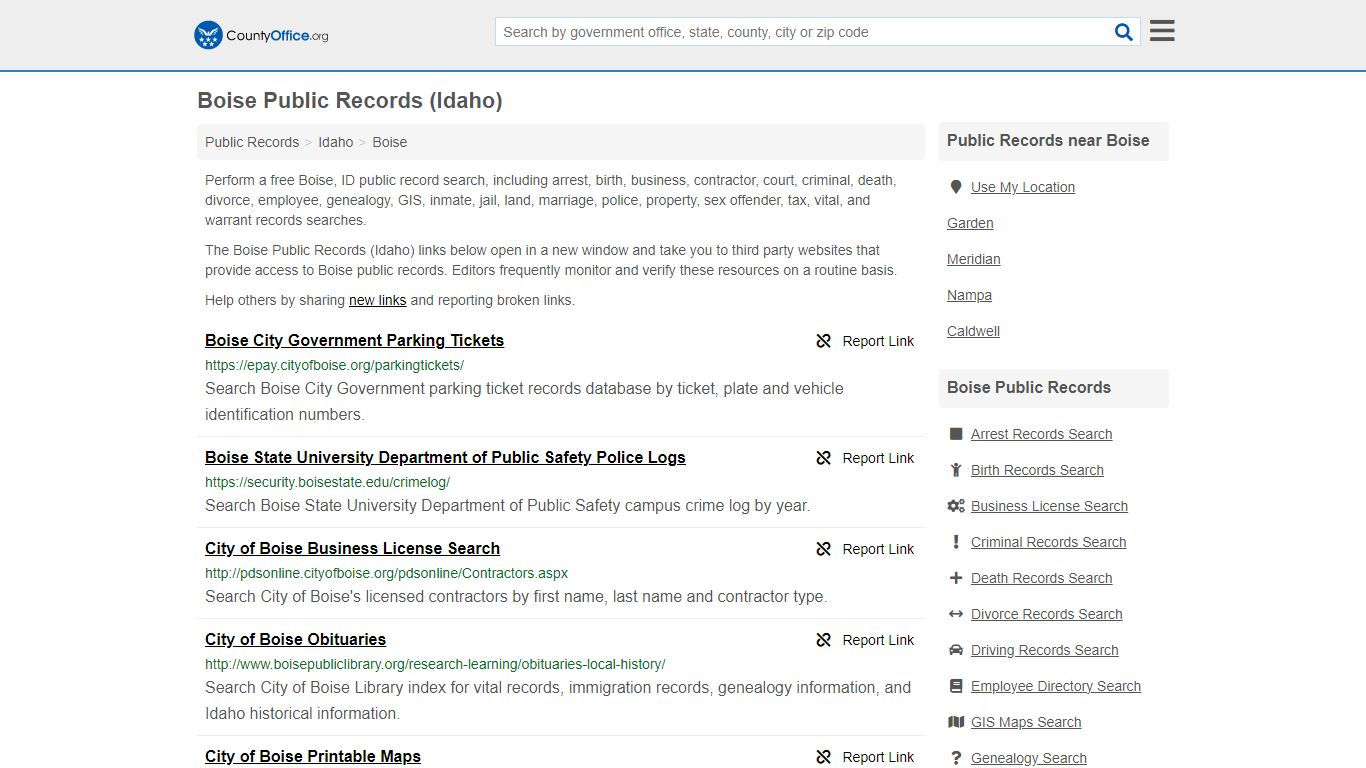Click boisepubliclibrary.org obituaries URL
The width and height of the screenshot is (1366, 768).
[435, 664]
